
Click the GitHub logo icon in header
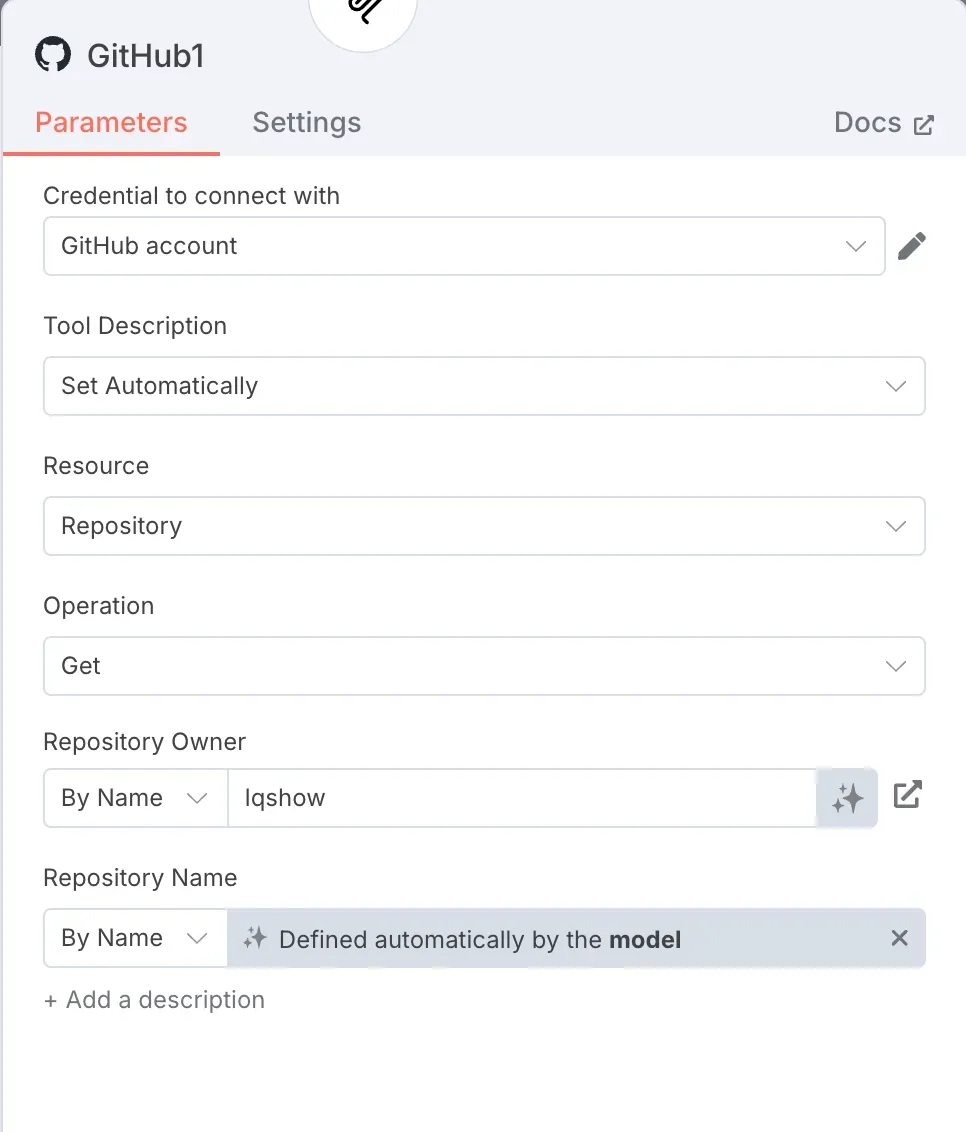click(53, 55)
